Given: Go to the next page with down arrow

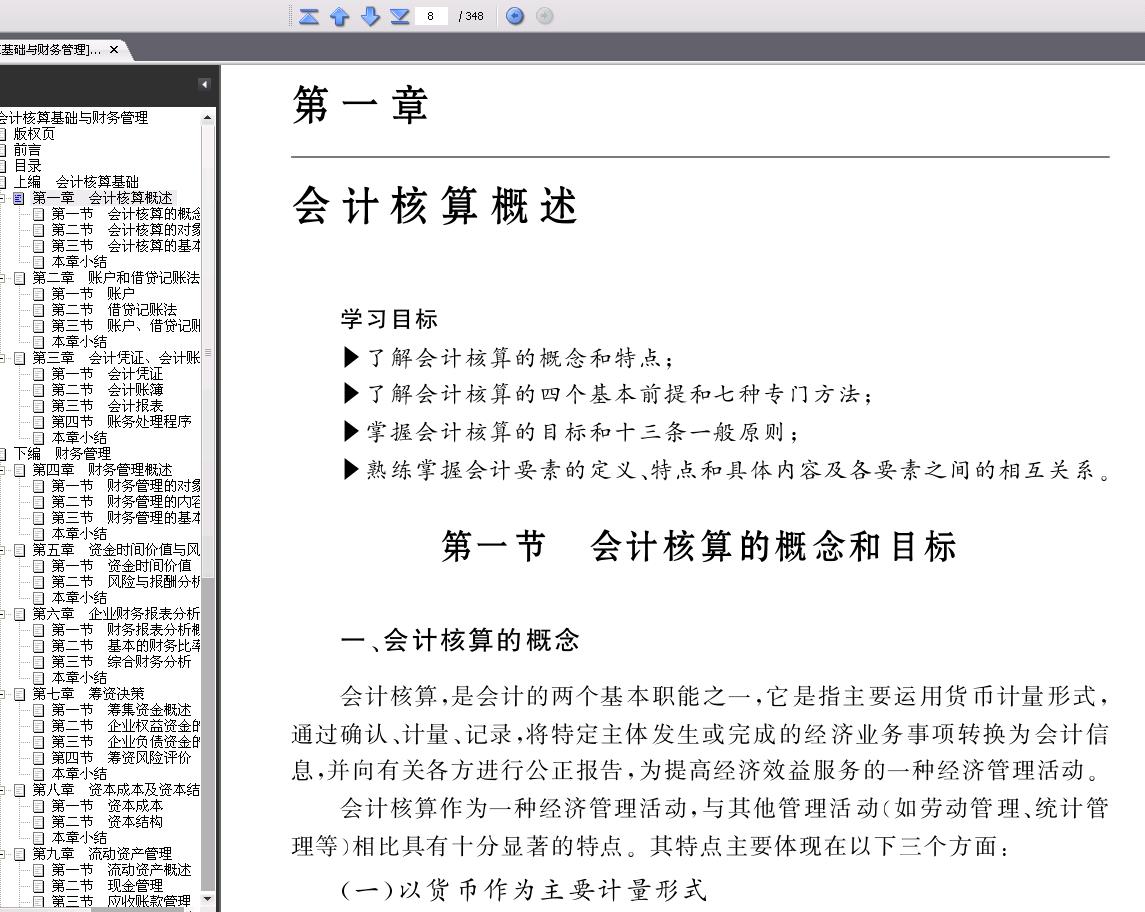Looking at the screenshot, I should (x=370, y=16).
